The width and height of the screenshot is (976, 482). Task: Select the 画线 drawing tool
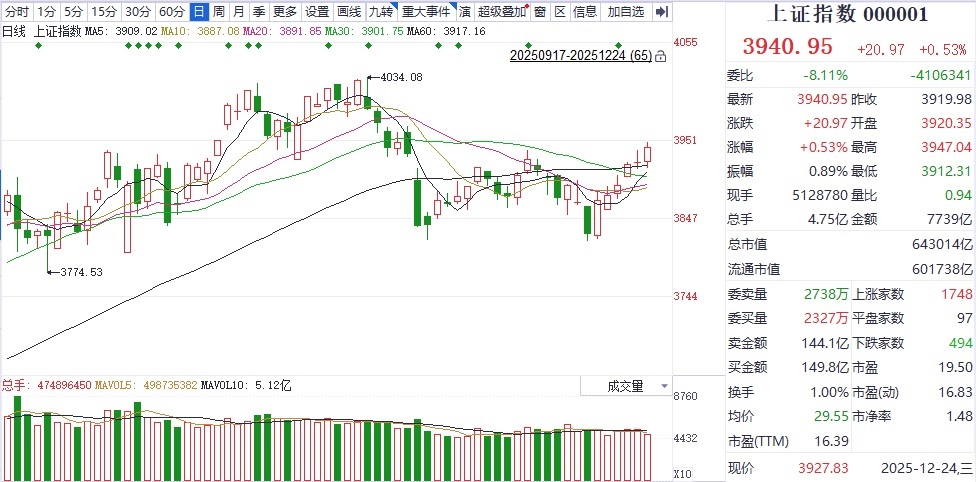point(349,12)
